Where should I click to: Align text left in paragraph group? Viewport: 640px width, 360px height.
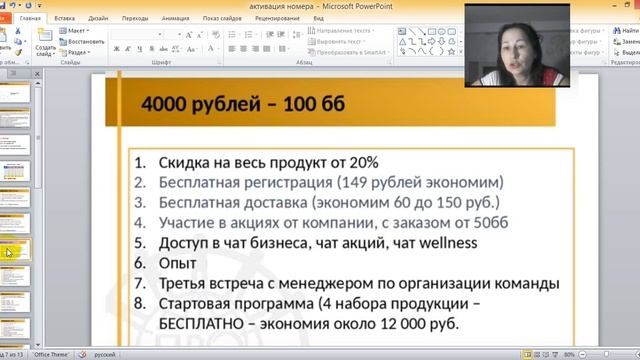(x=232, y=49)
